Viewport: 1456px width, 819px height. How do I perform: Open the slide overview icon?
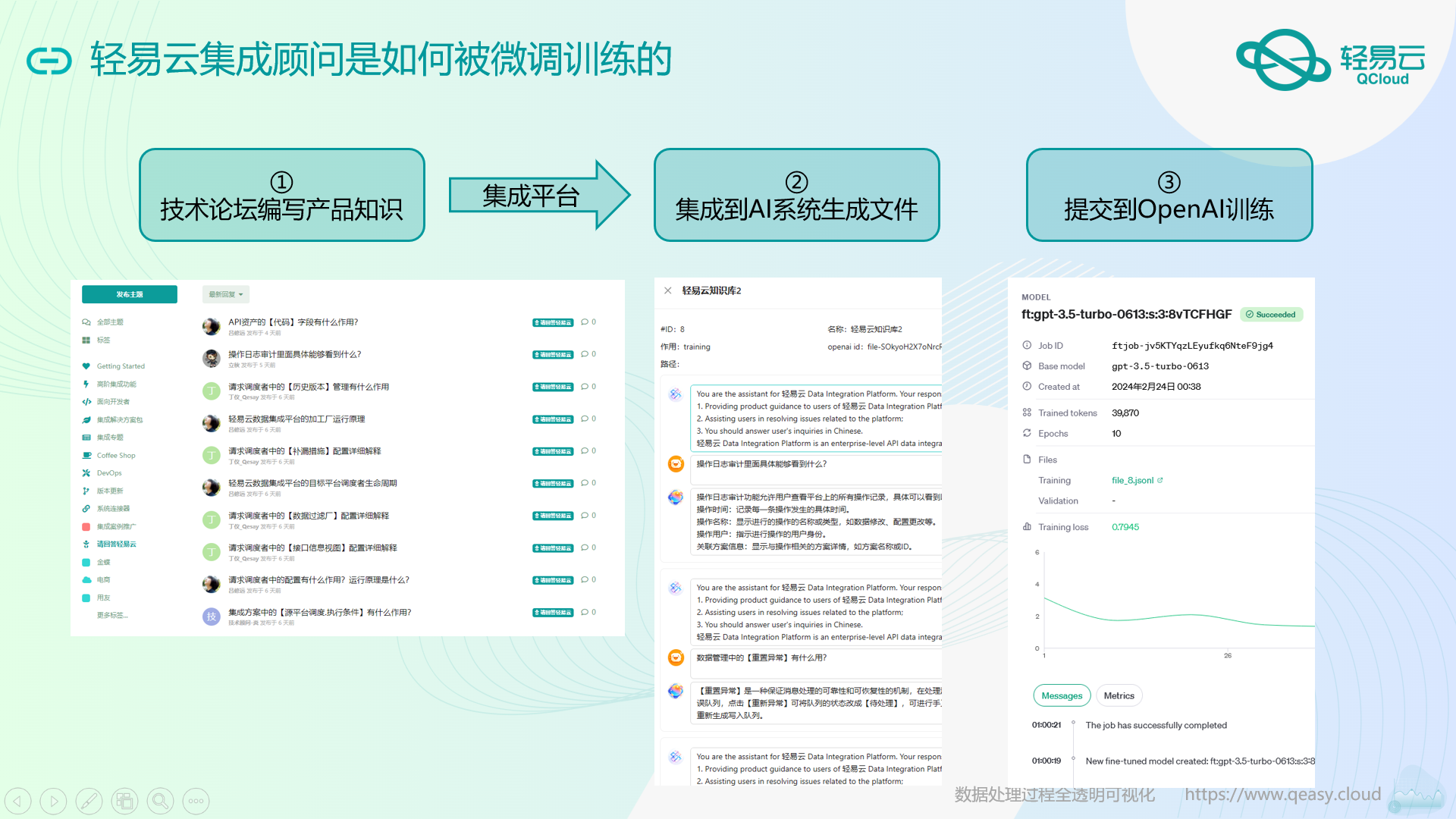click(x=124, y=801)
